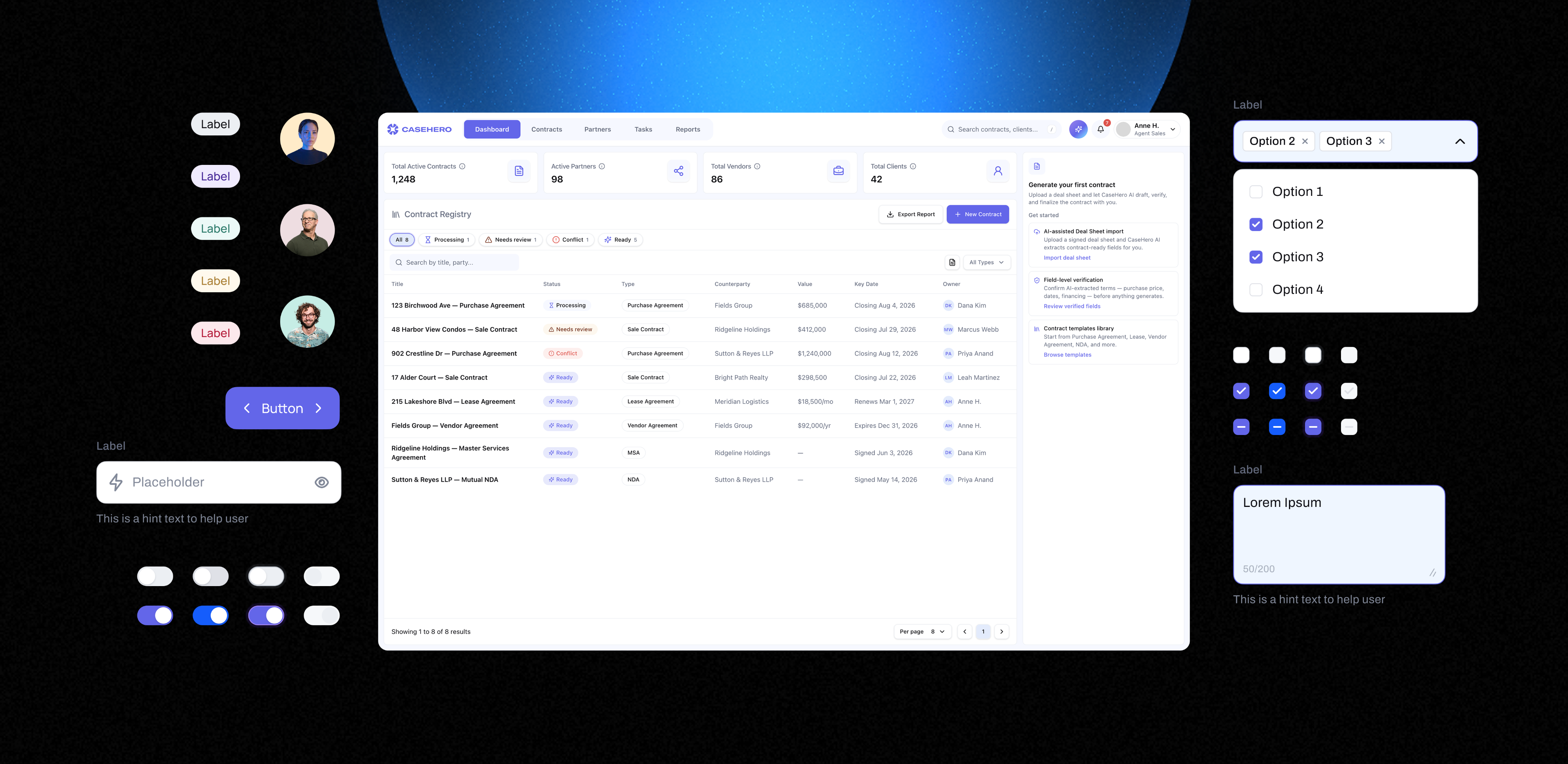Click the lightning bolt icon in Placeholder field
Screen dimensions: 1568x764
point(116,482)
